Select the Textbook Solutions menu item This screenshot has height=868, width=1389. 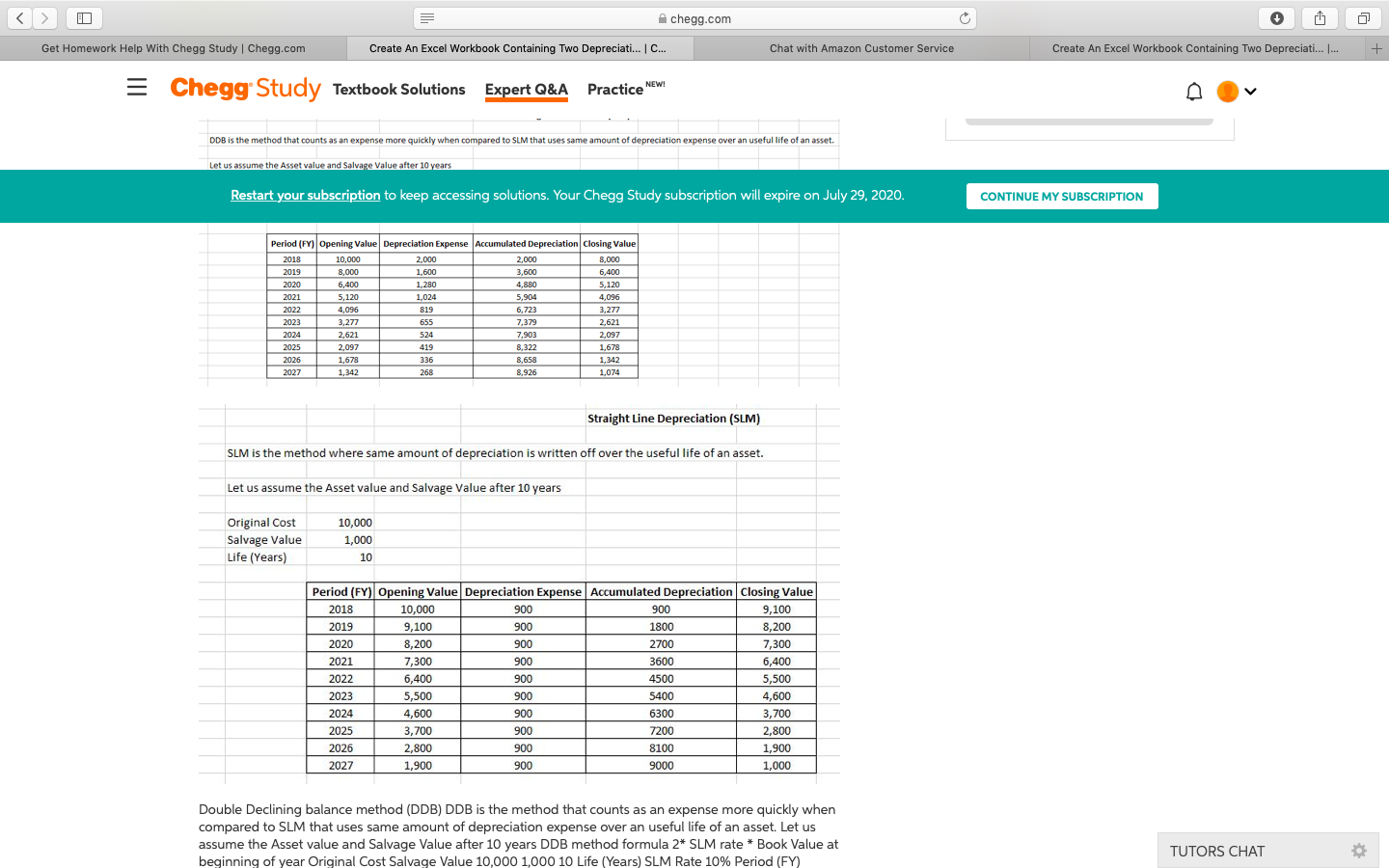click(x=399, y=89)
